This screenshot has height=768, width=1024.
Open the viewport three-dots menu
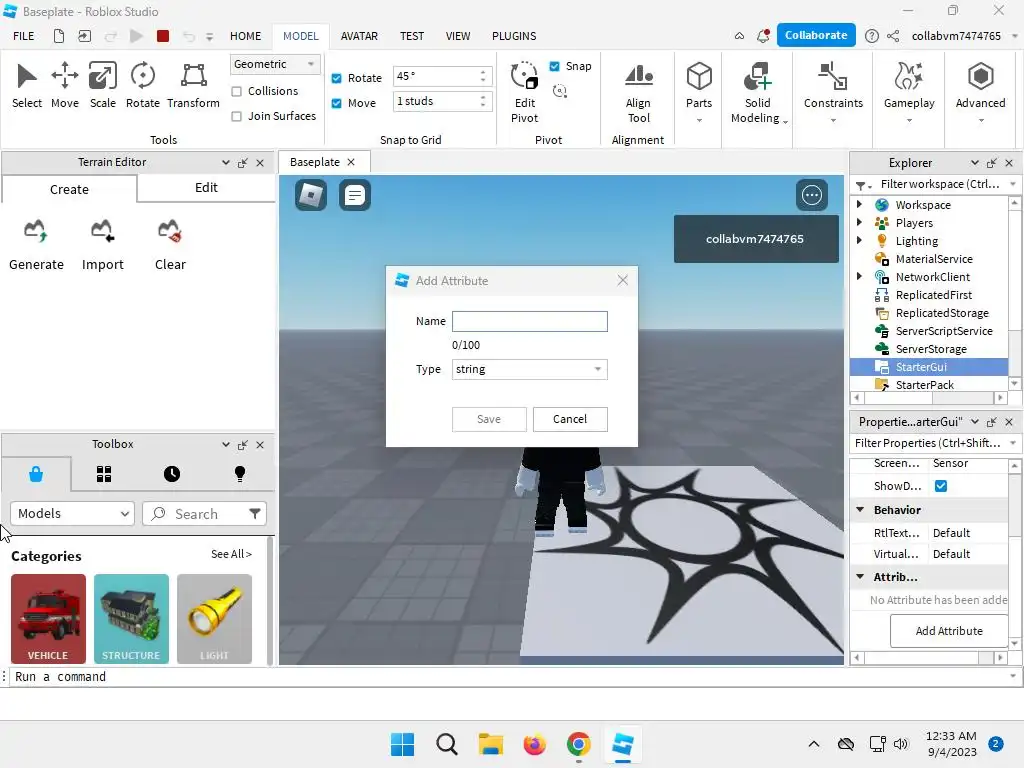(x=812, y=195)
